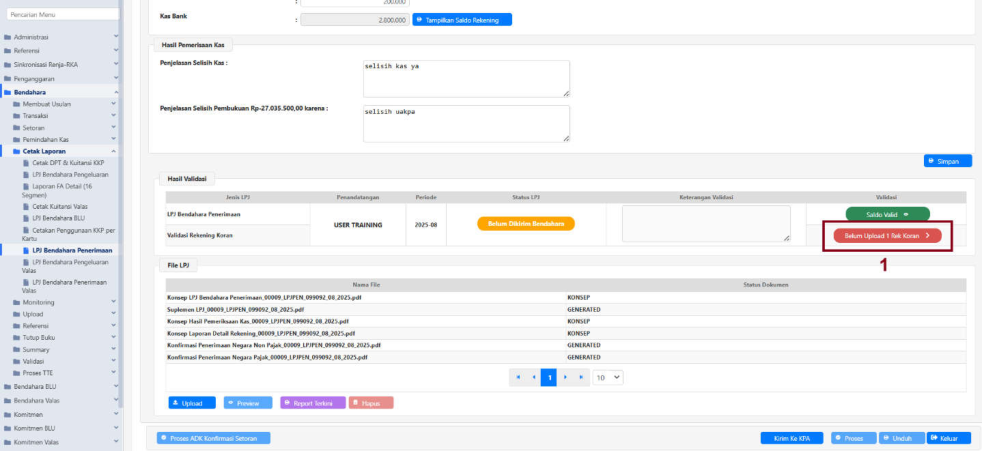Click the Undah download button
The height and width of the screenshot is (451, 982).
click(x=900, y=438)
